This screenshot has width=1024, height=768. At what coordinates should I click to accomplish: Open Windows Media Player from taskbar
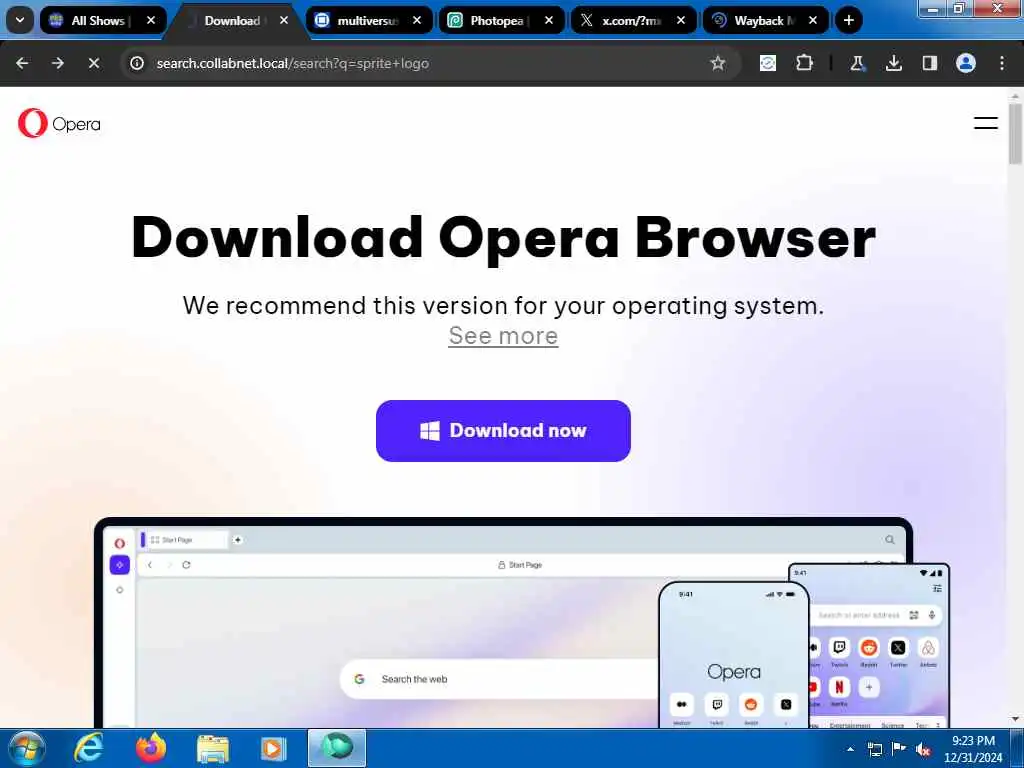pyautogui.click(x=274, y=748)
